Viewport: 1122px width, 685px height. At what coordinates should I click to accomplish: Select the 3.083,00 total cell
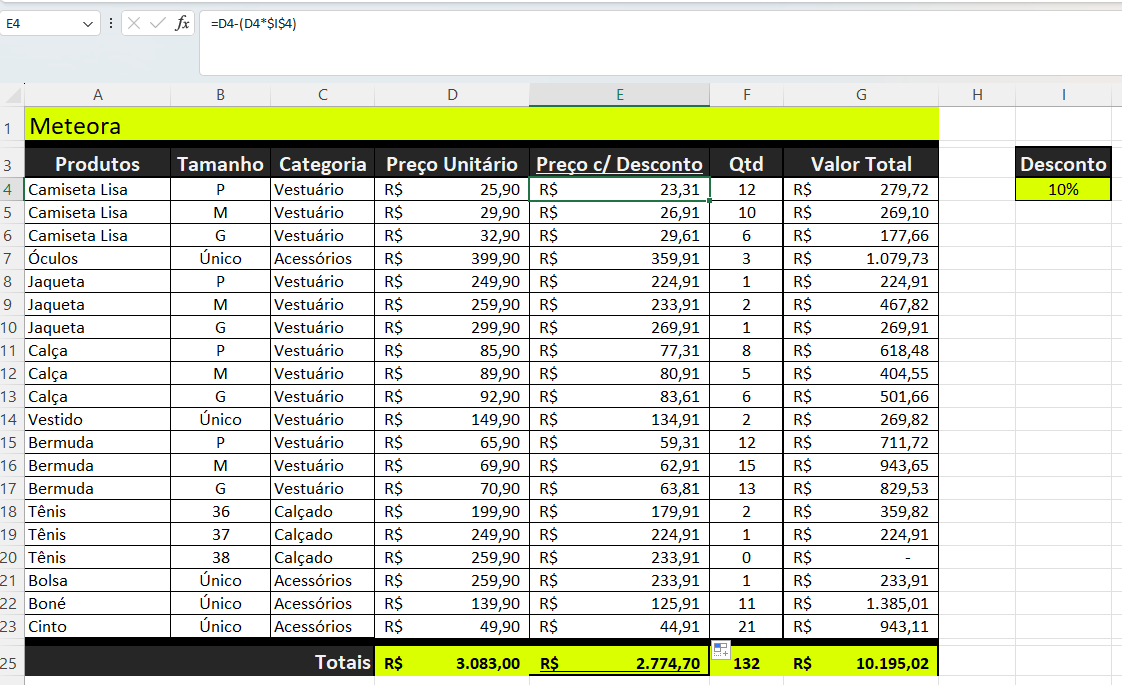point(452,663)
